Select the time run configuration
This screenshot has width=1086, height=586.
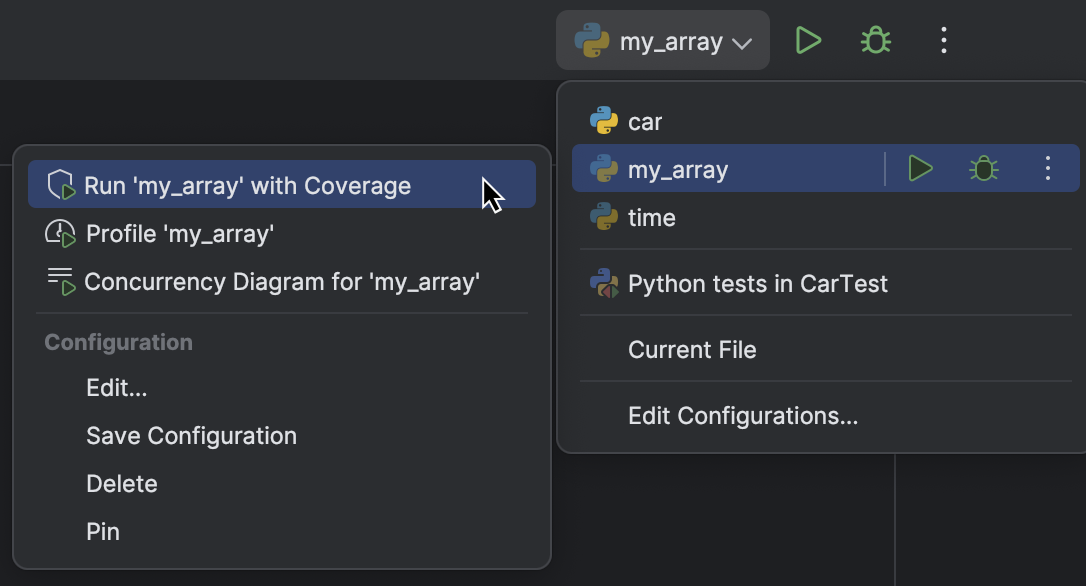(650, 217)
